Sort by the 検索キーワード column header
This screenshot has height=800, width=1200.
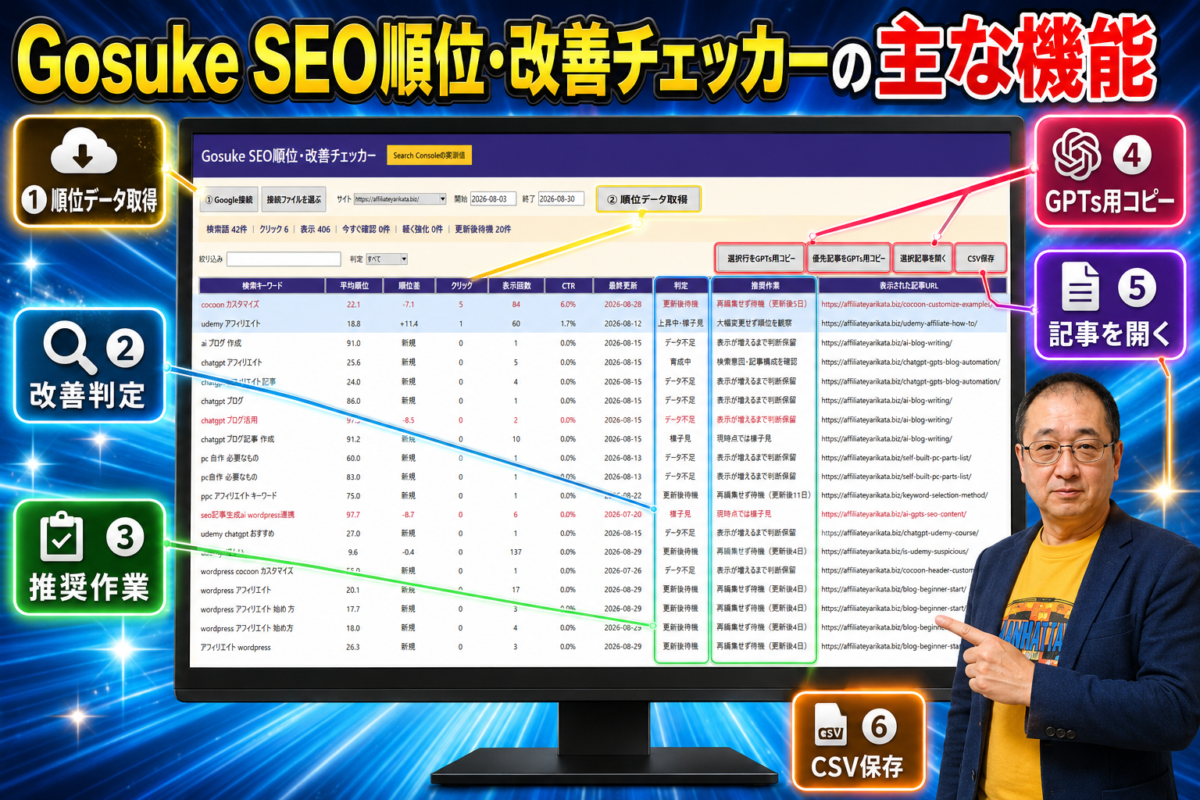click(262, 285)
